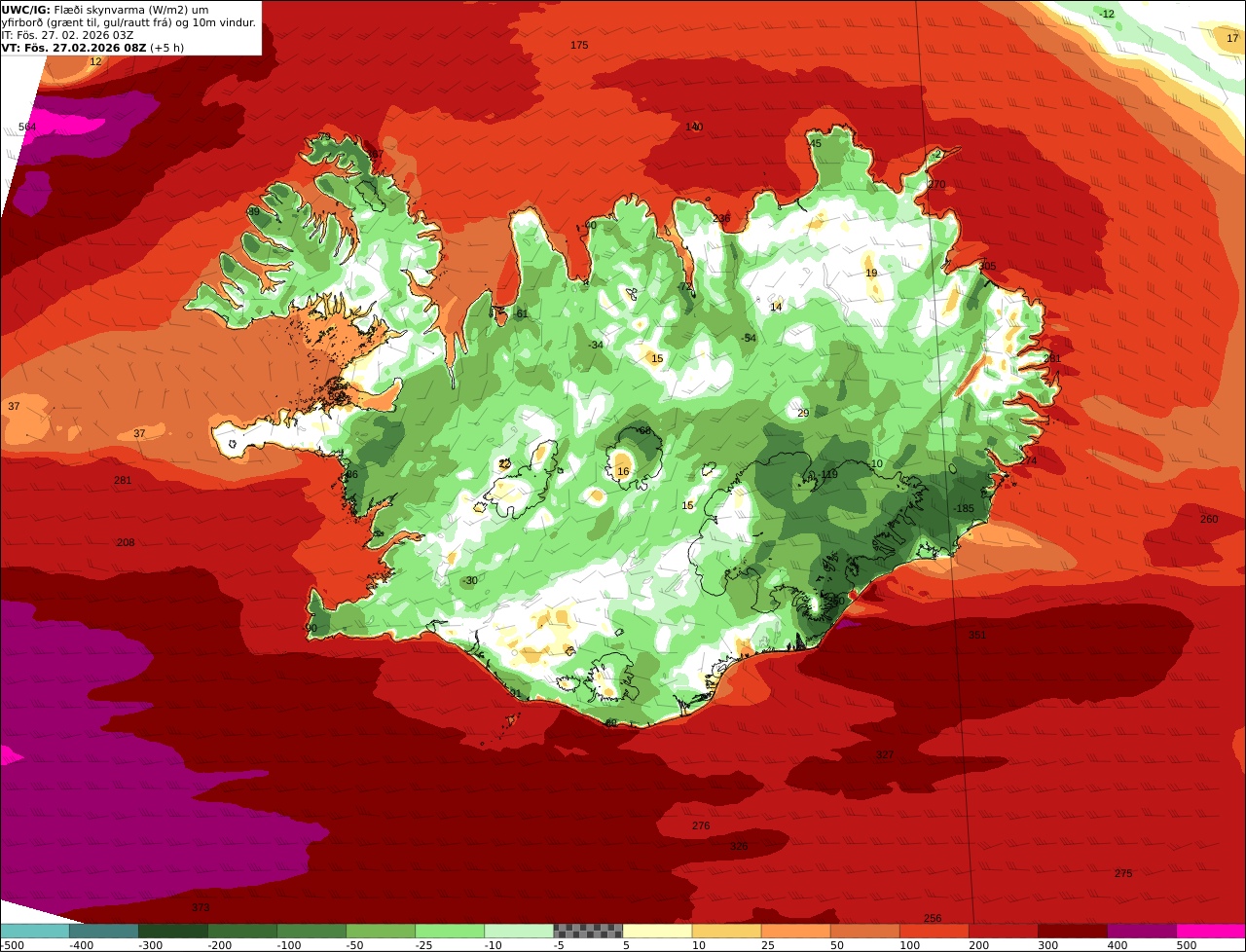
Task: Click the 276 value on the map
Action: [701, 825]
